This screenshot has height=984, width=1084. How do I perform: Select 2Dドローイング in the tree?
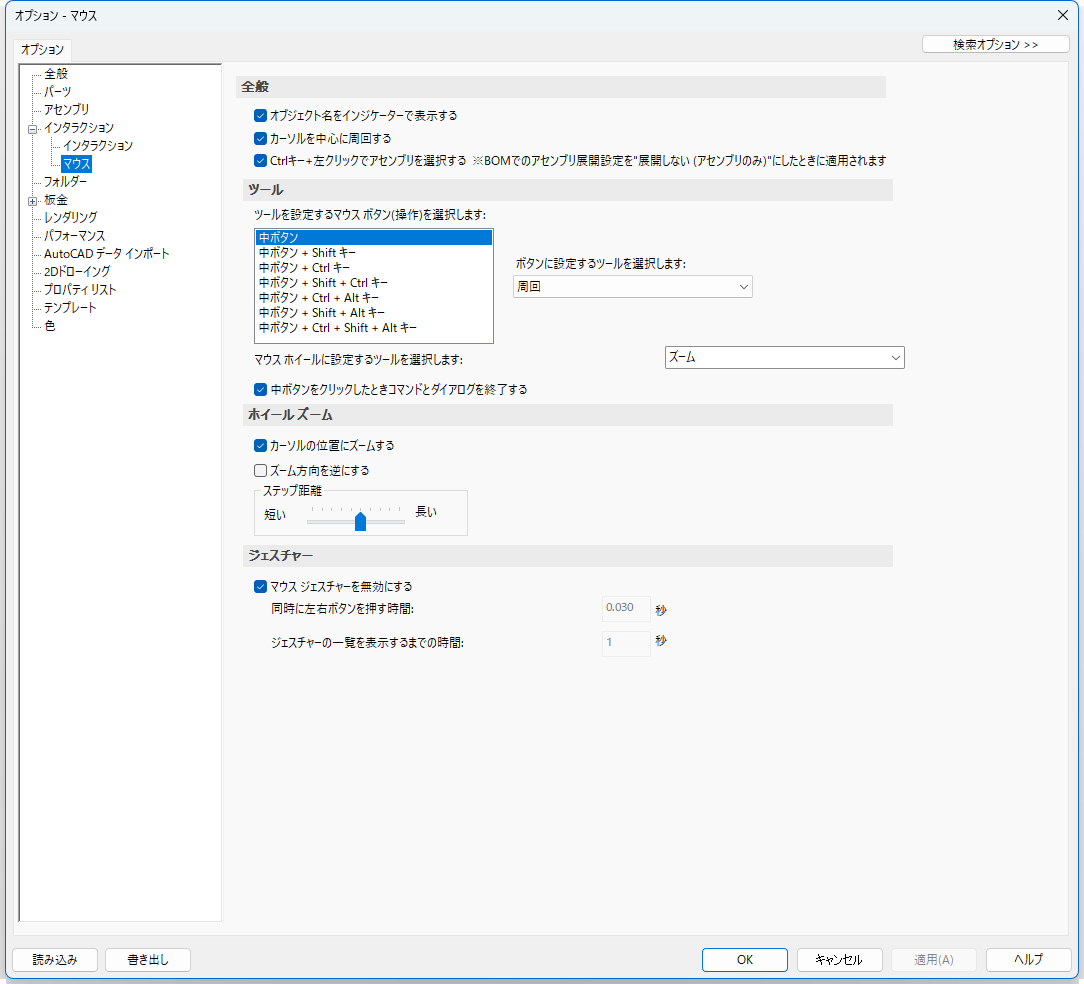77,272
